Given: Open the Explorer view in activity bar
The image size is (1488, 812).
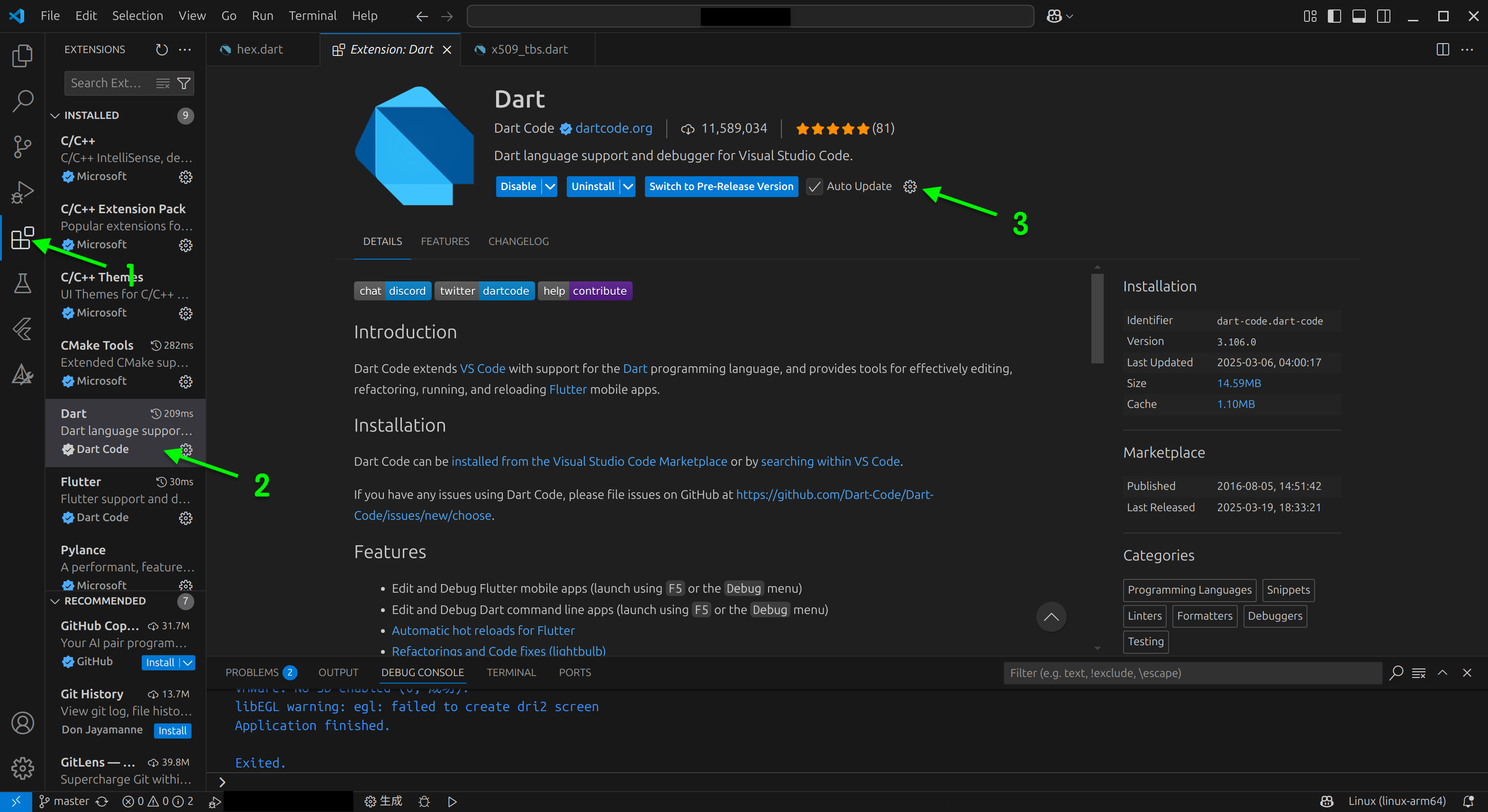Looking at the screenshot, I should click(22, 55).
